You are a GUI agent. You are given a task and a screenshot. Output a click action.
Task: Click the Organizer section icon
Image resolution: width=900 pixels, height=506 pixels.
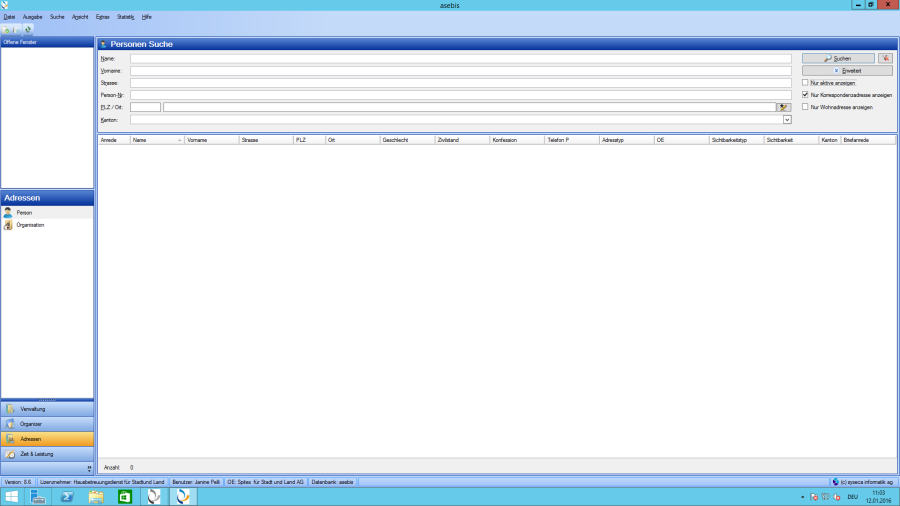click(x=10, y=424)
